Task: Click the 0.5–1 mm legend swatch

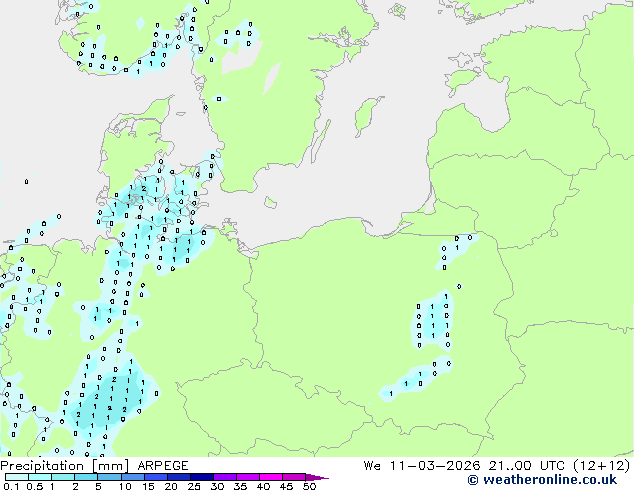Action: click(40, 477)
